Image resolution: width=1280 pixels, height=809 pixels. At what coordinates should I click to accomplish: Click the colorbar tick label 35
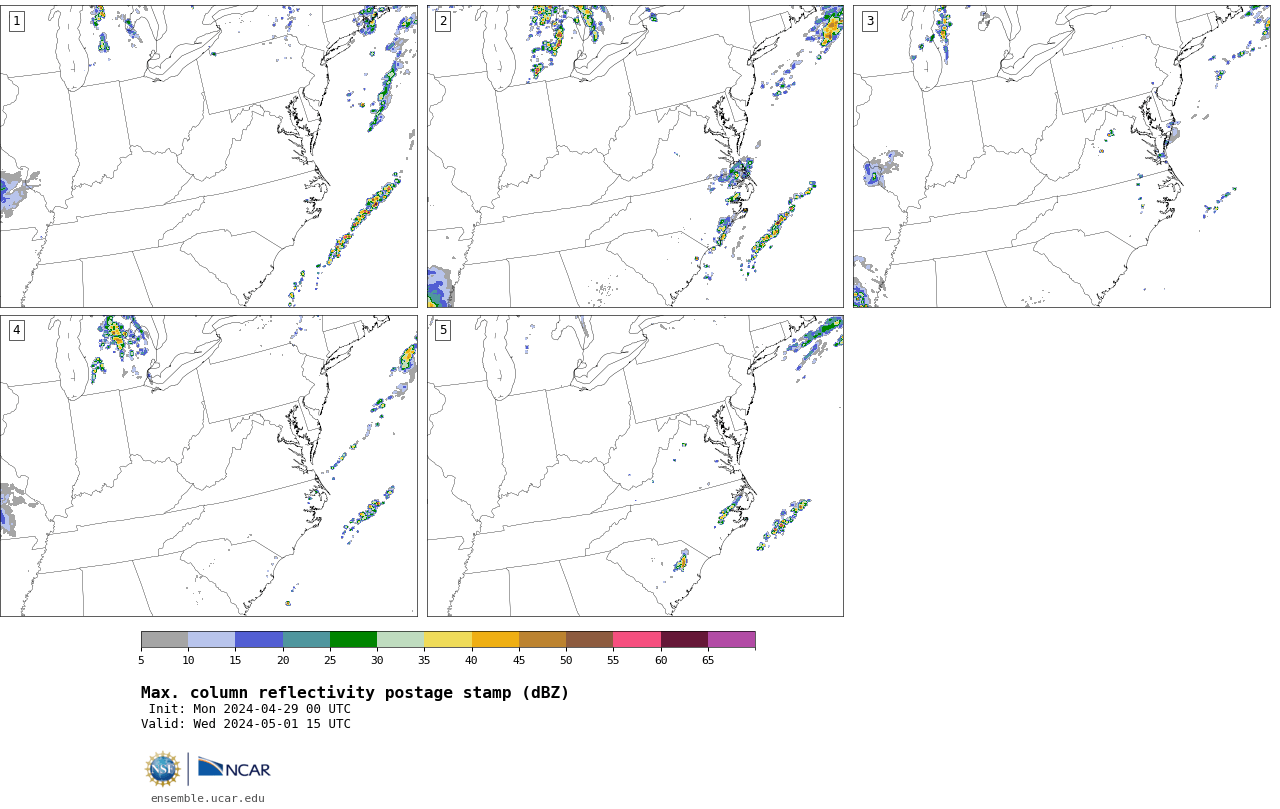424,660
